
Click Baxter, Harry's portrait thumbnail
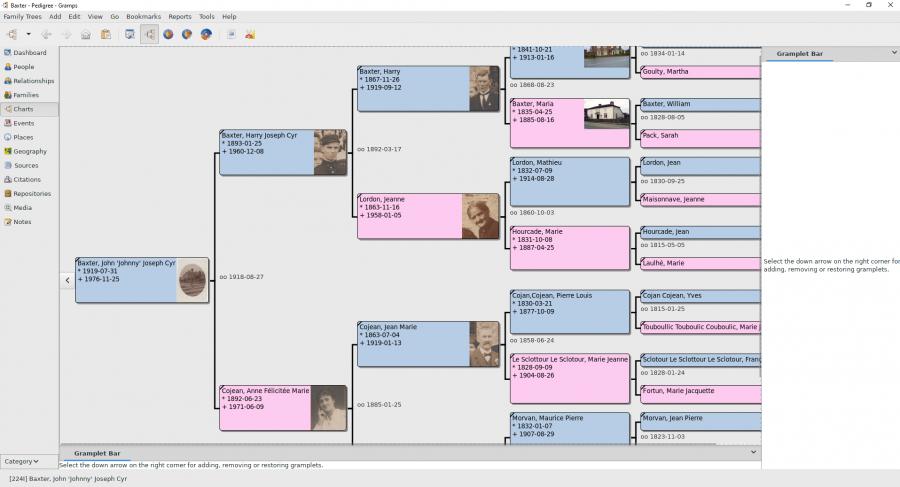pos(484,88)
